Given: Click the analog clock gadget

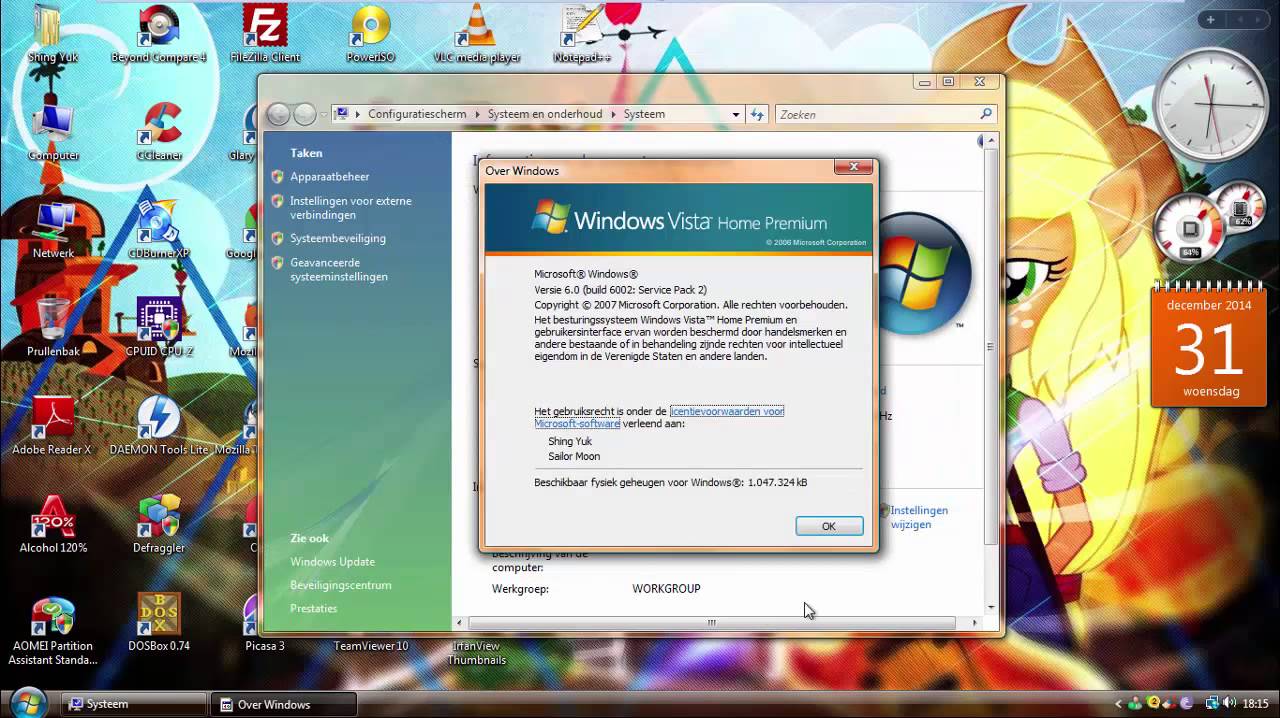Looking at the screenshot, I should click(x=1210, y=105).
